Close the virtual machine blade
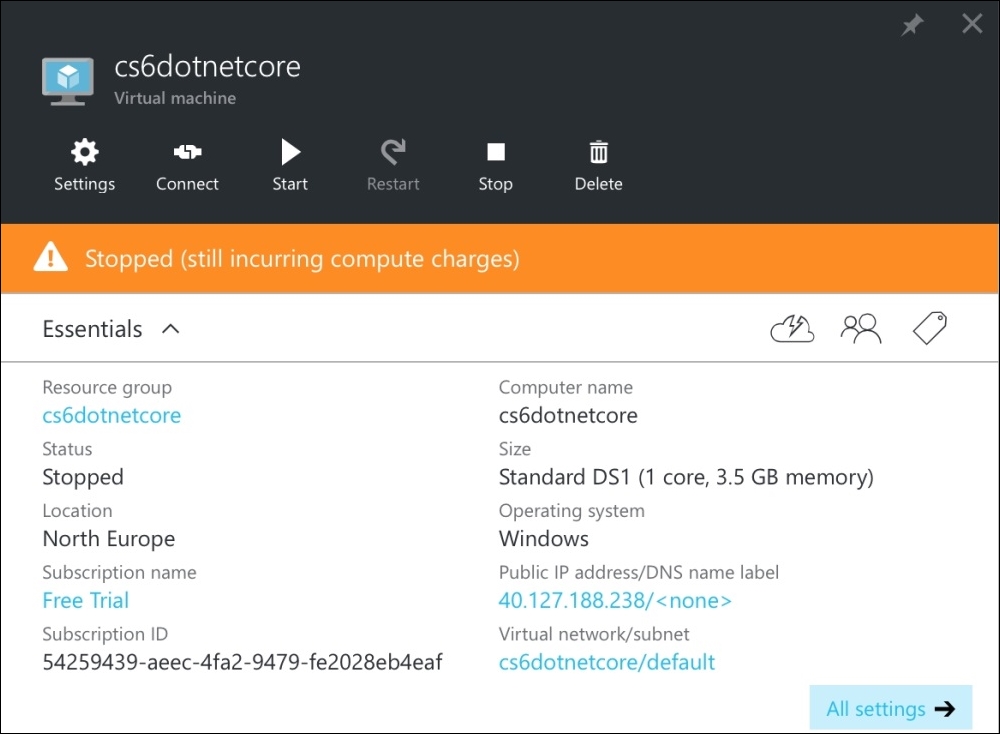 click(972, 24)
